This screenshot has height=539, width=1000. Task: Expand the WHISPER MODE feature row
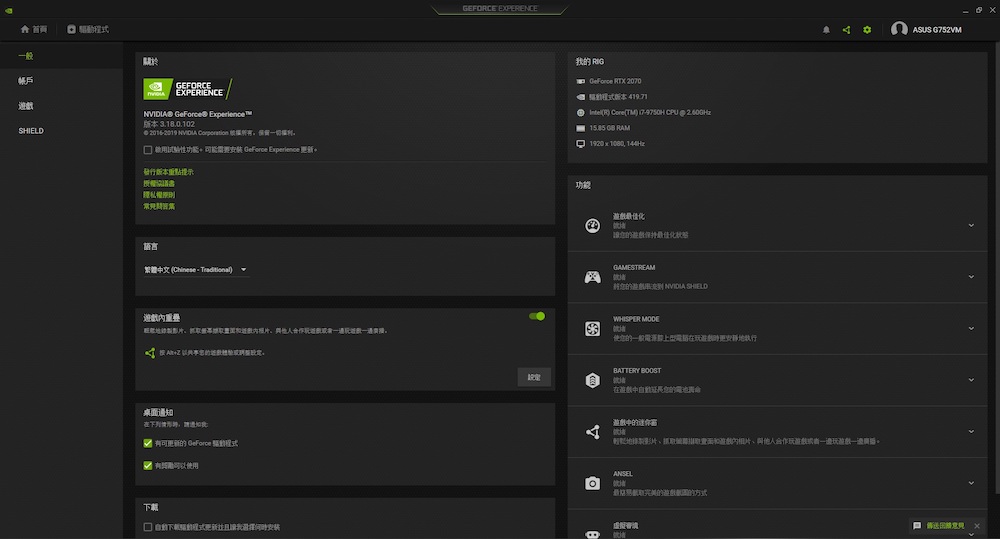pyautogui.click(x=970, y=328)
